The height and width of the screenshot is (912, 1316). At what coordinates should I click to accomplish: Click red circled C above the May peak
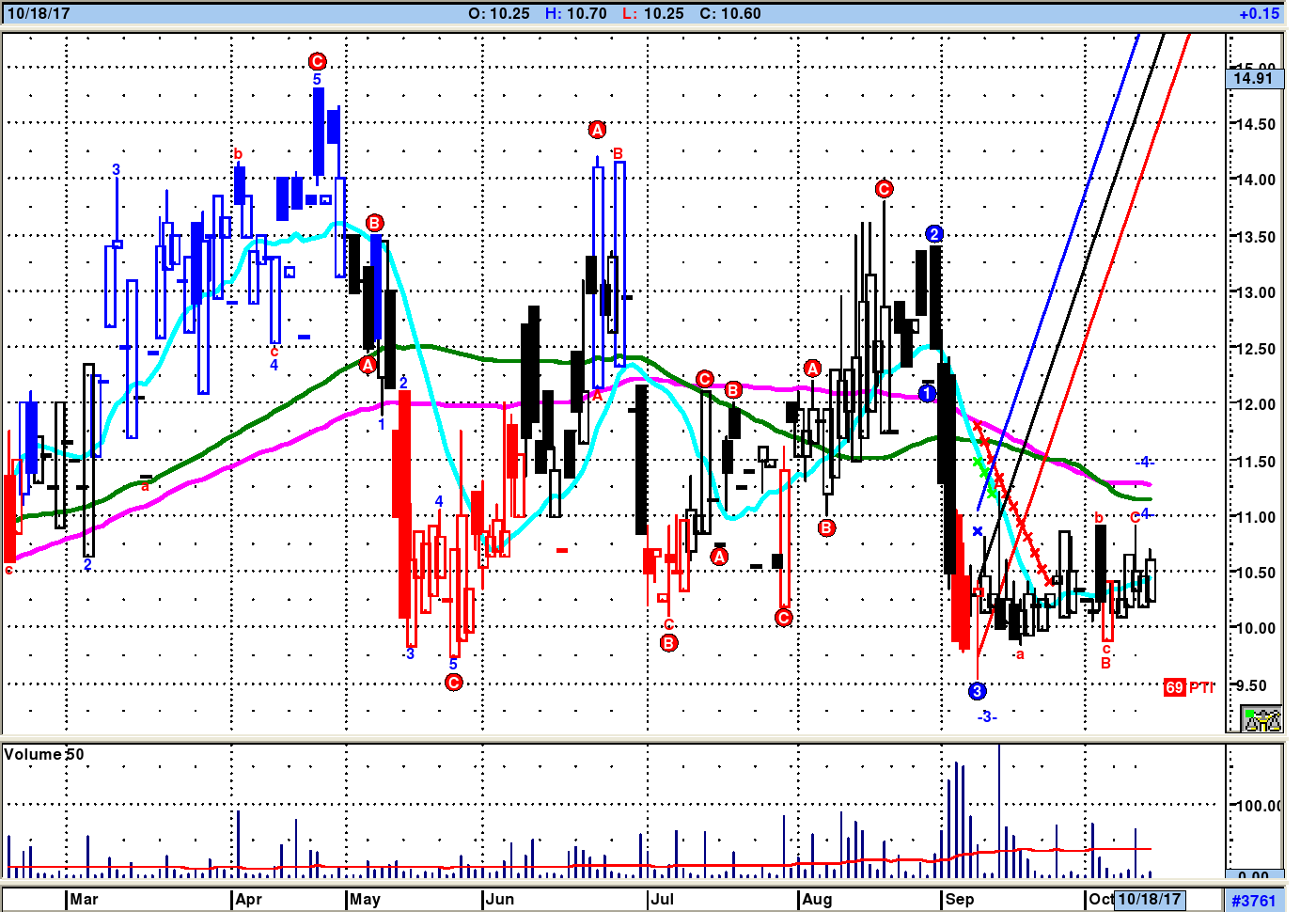[x=317, y=61]
